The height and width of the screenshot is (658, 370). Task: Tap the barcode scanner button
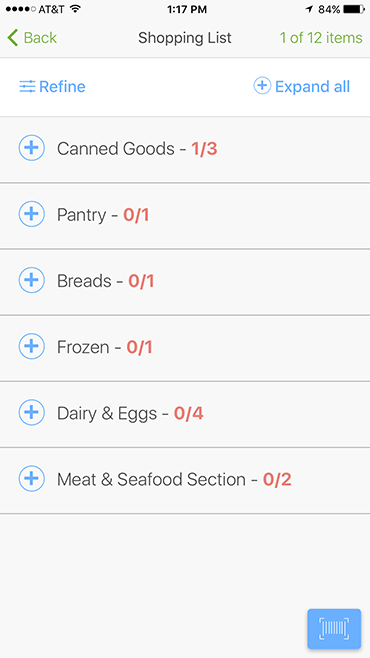(x=334, y=629)
